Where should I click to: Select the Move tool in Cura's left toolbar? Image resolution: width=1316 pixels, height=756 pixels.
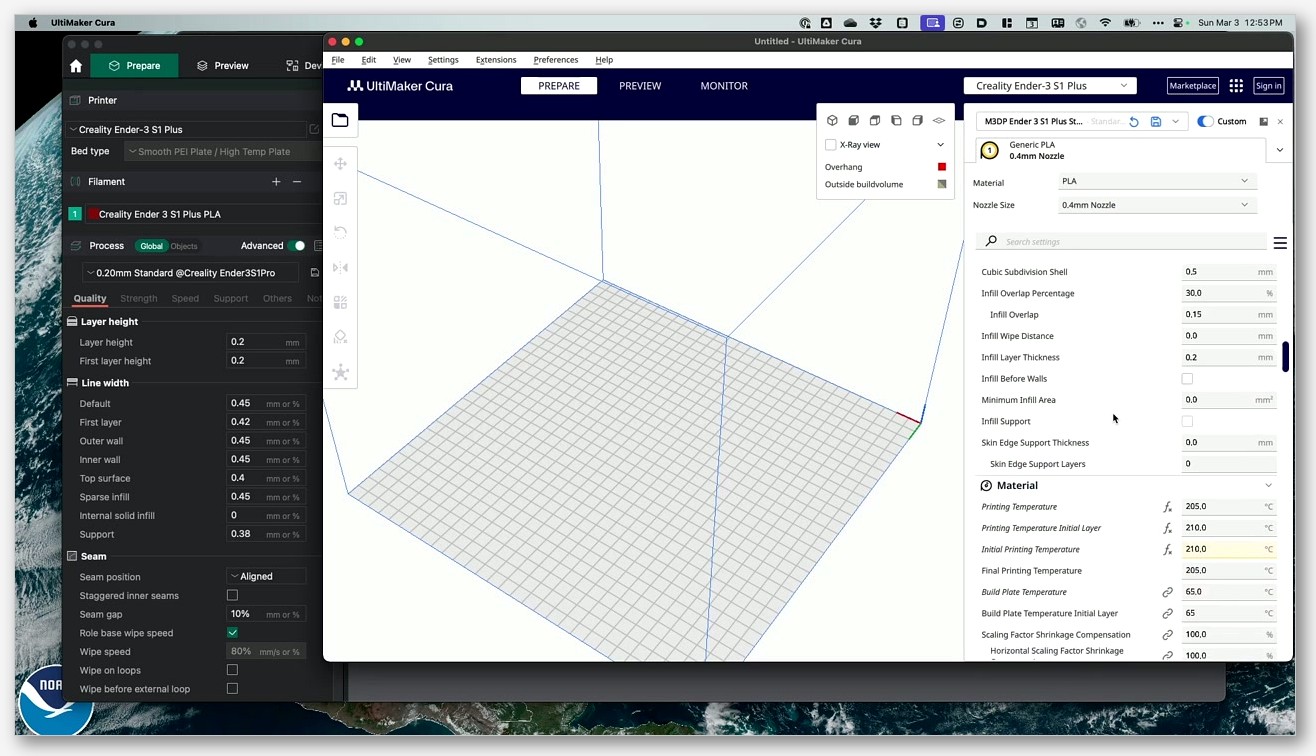tap(340, 164)
